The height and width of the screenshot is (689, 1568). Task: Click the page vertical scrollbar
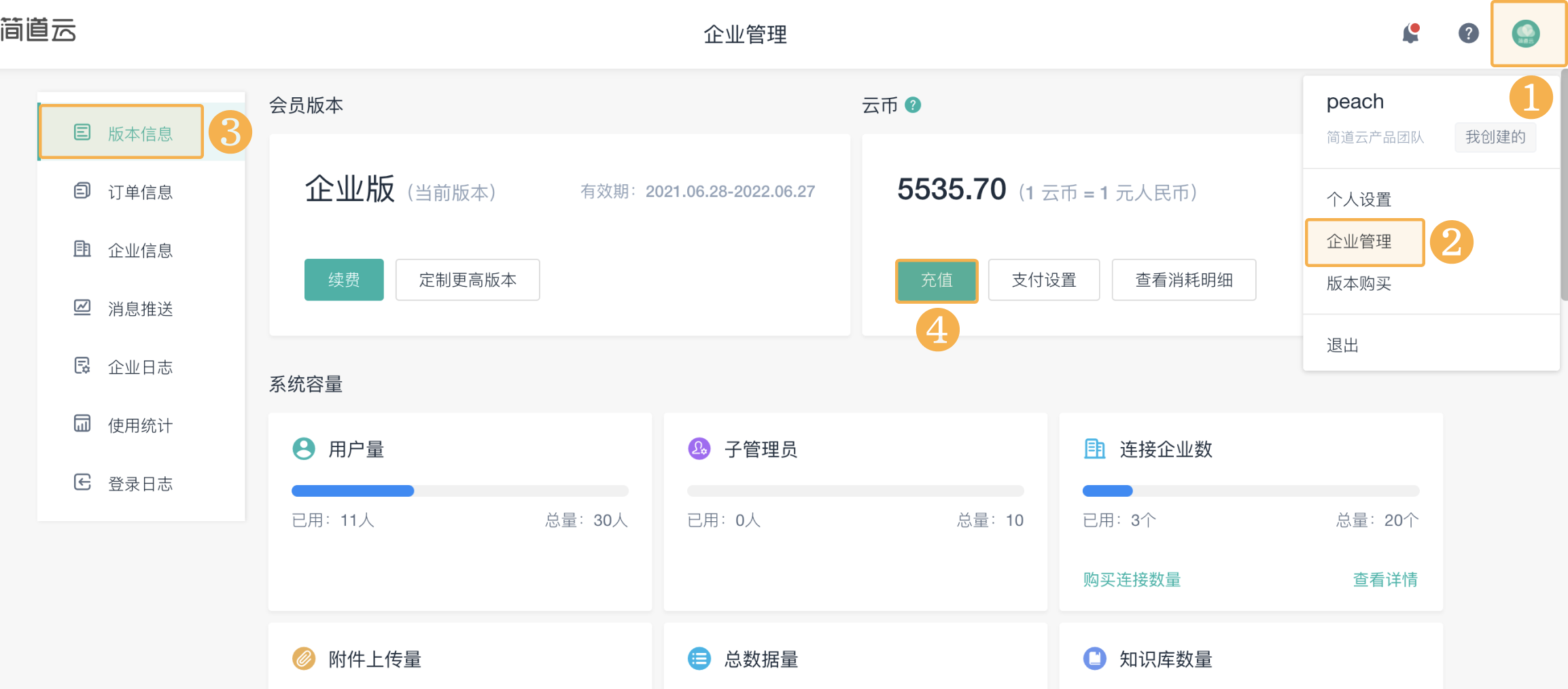[x=1564, y=183]
